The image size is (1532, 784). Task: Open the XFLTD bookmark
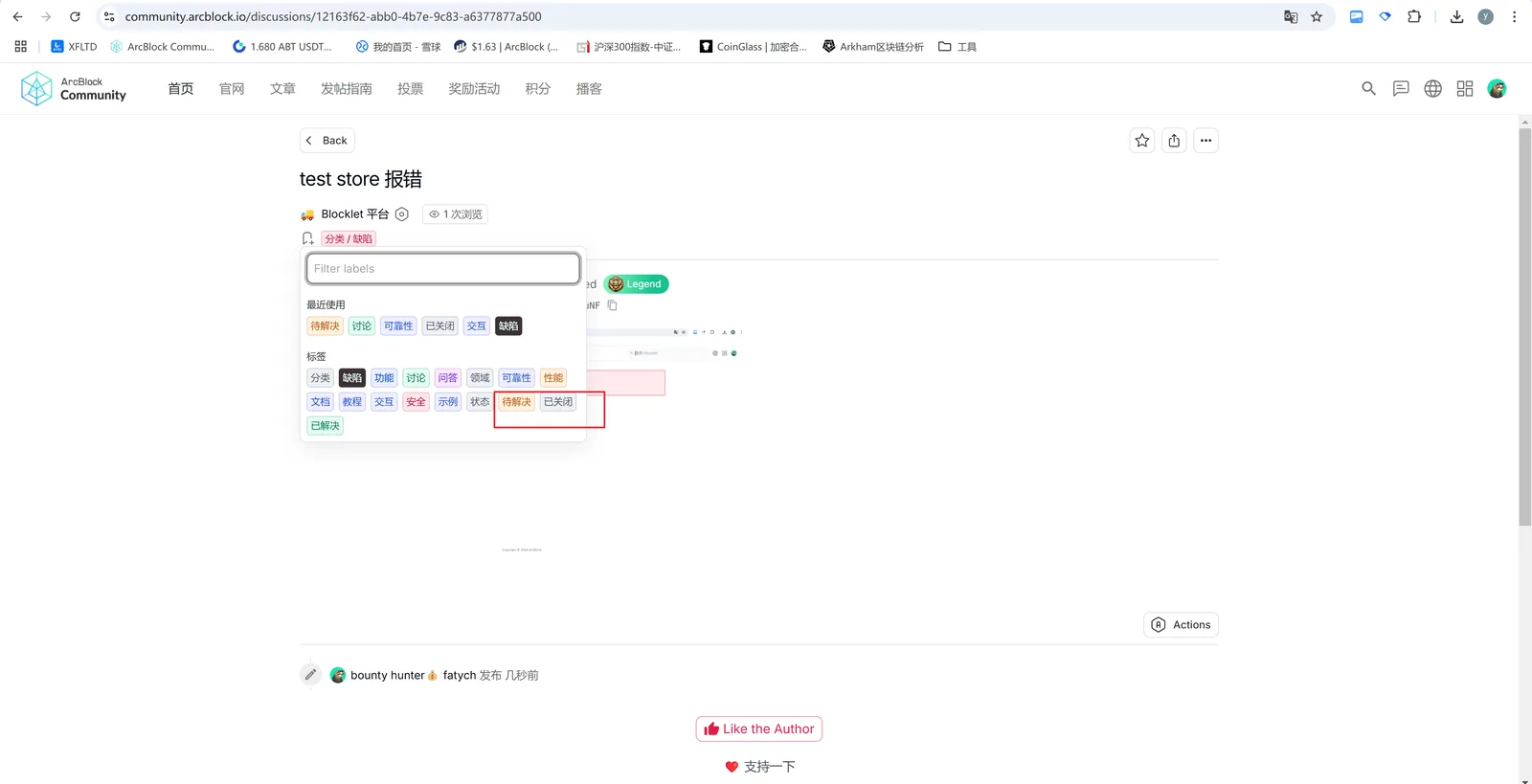tap(74, 46)
